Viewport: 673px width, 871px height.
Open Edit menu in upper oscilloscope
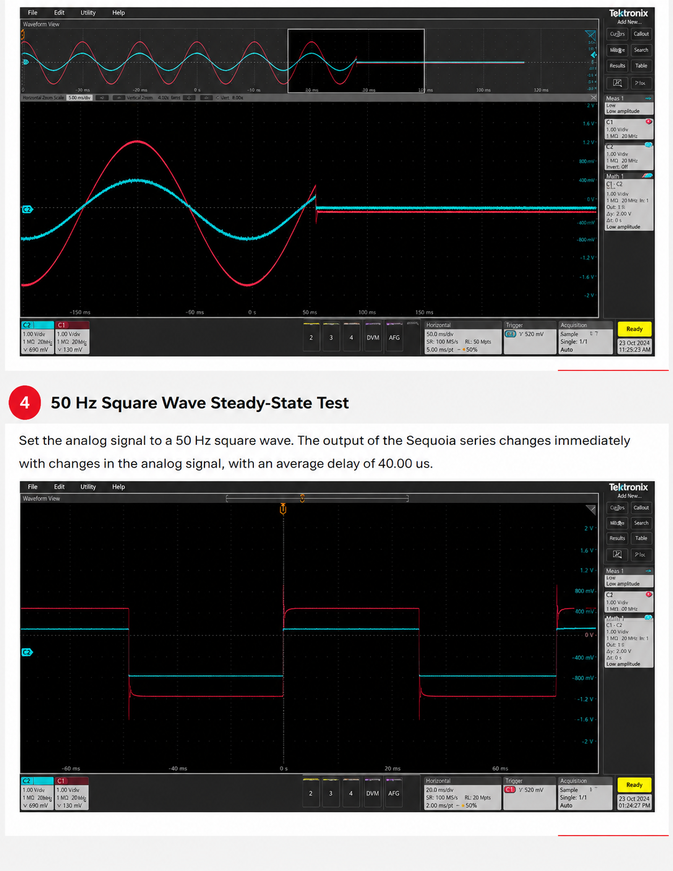(59, 12)
